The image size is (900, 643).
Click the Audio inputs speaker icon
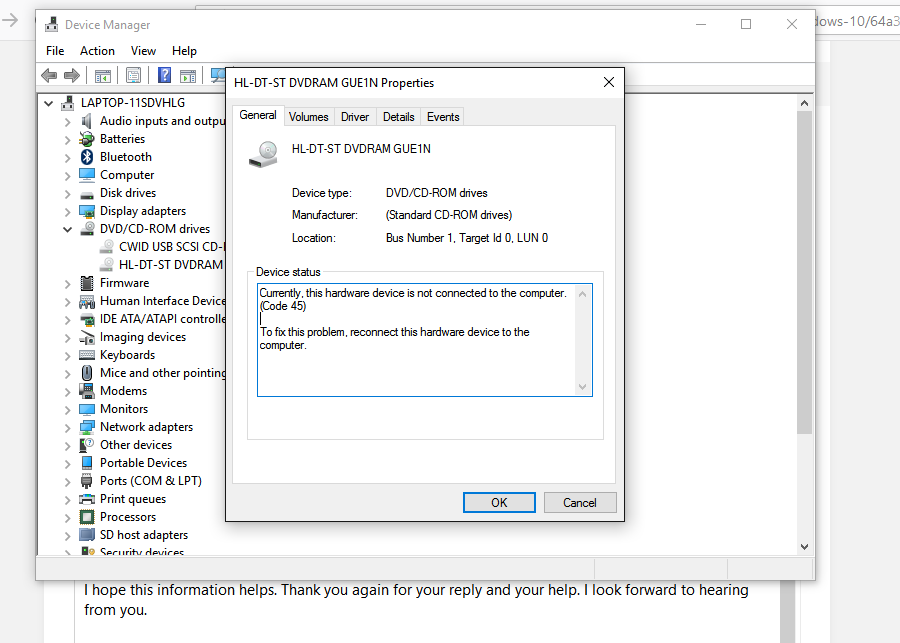pyautogui.click(x=87, y=121)
